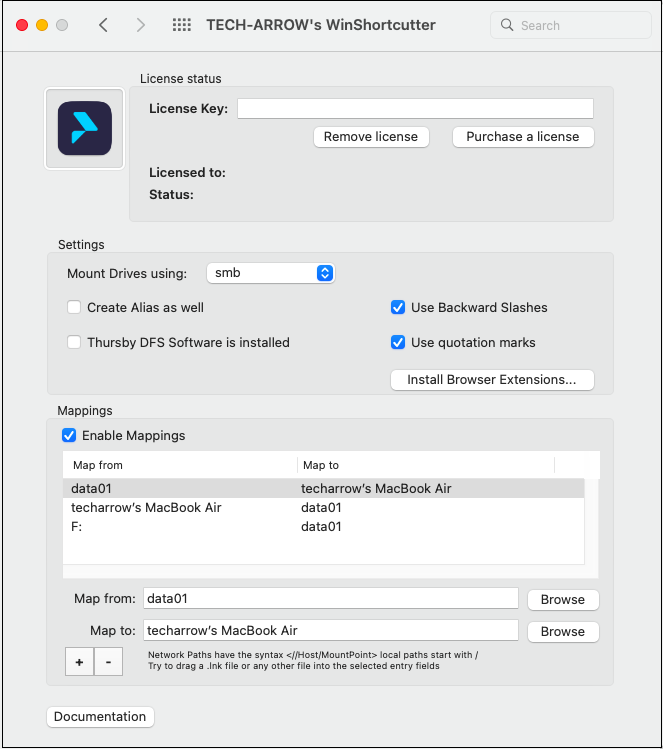The image size is (663, 749).
Task: Add a mapping with the plus button
Action: [78, 662]
